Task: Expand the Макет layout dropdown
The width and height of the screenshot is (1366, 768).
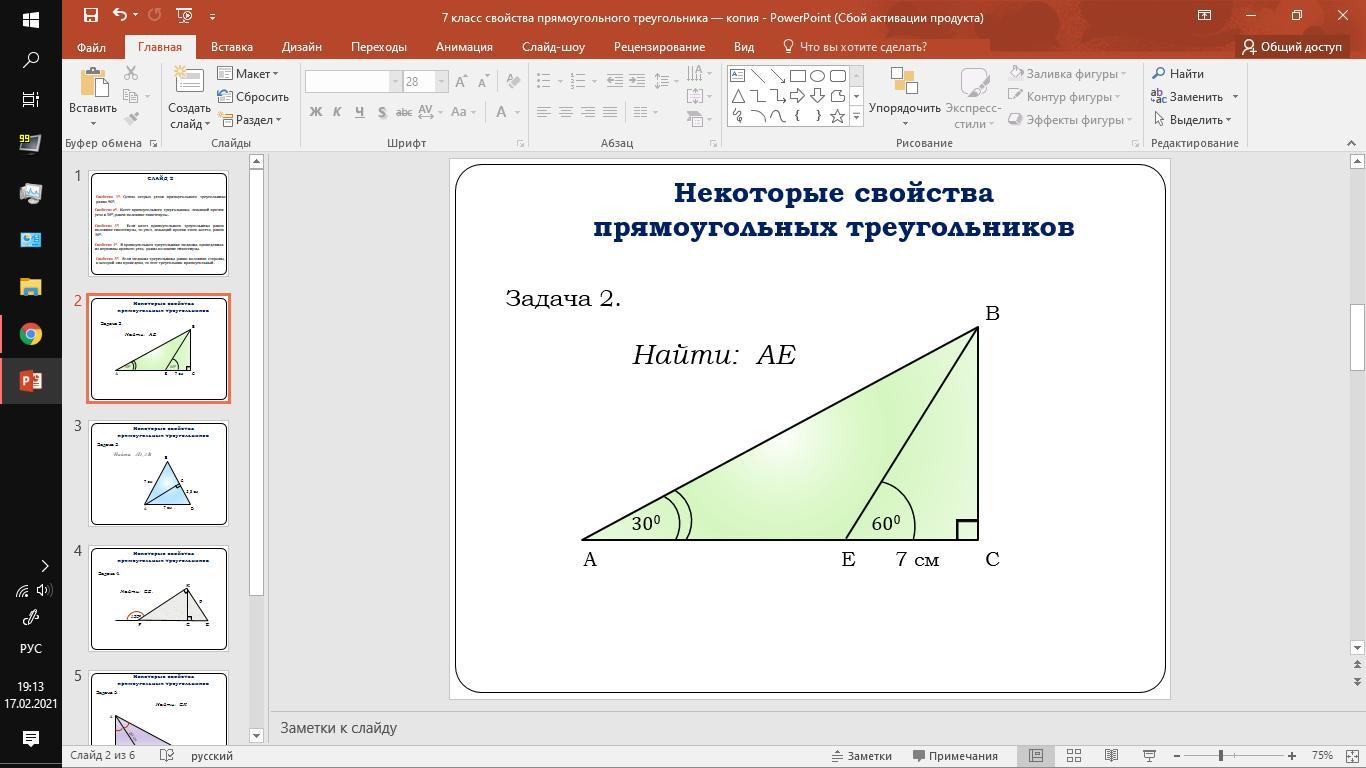Action: pos(247,74)
